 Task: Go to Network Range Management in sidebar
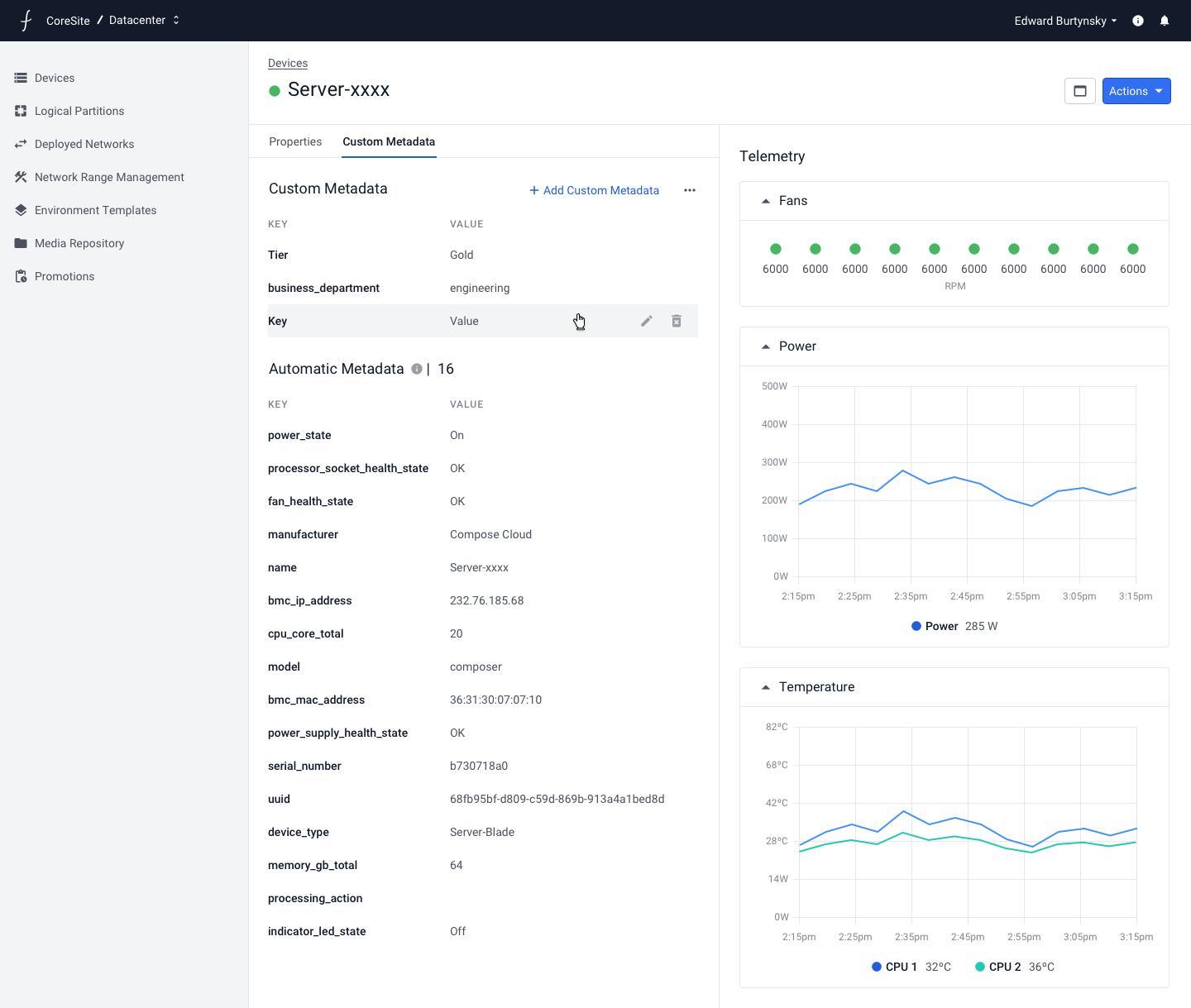click(109, 177)
